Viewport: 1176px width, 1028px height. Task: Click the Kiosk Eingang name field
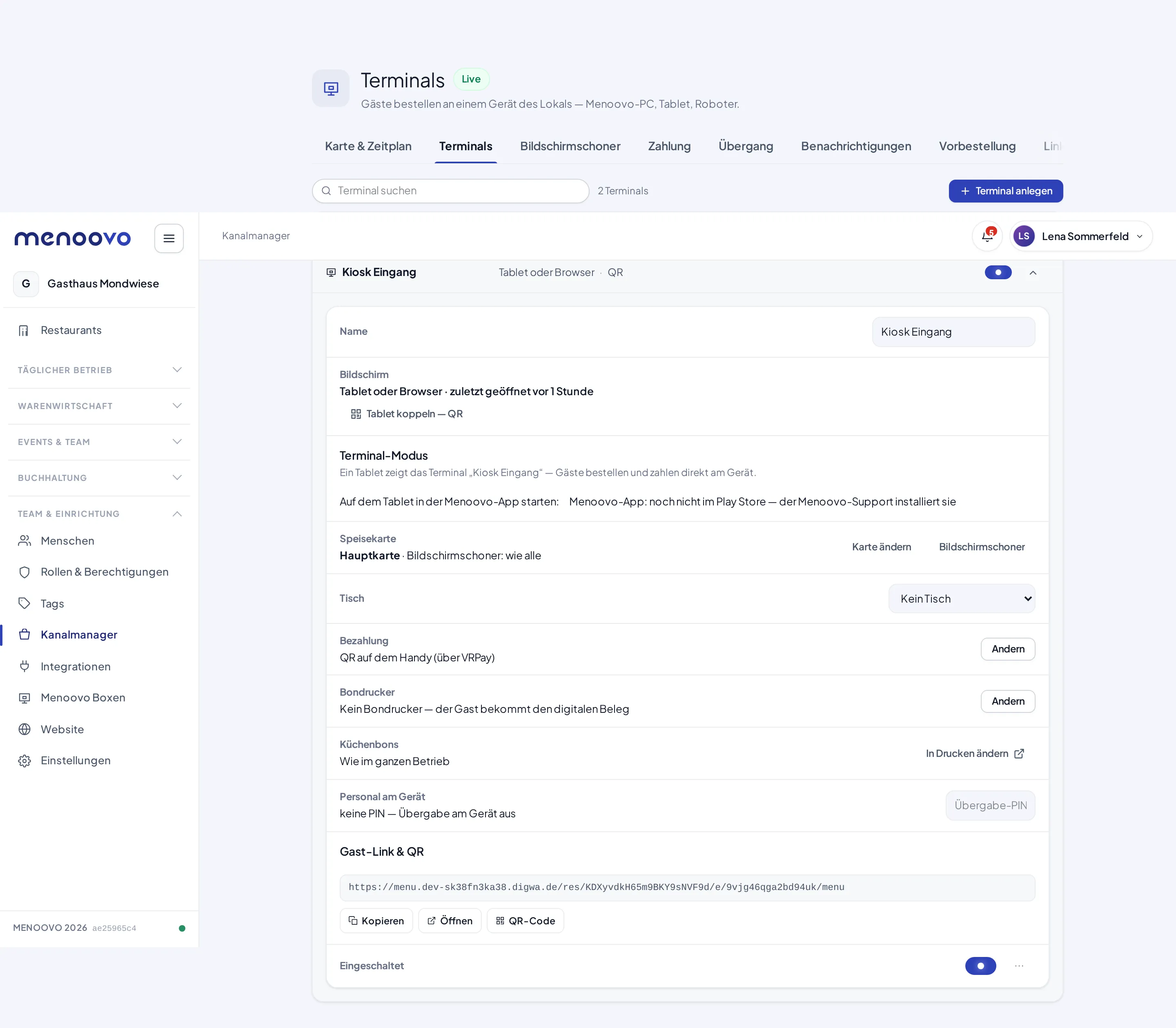coord(953,332)
